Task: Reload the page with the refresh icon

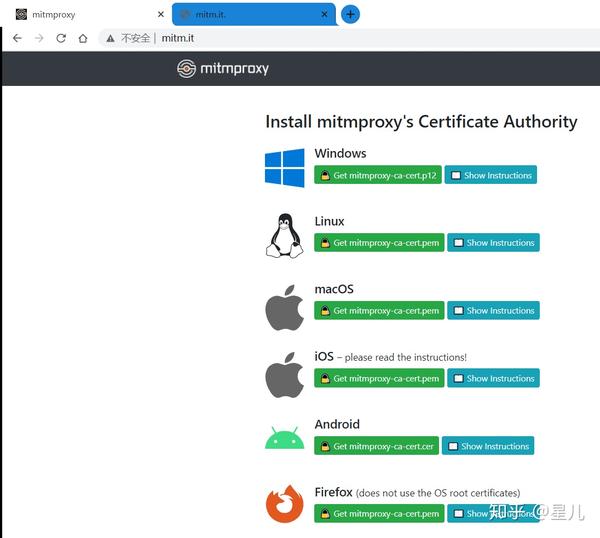Action: point(61,38)
